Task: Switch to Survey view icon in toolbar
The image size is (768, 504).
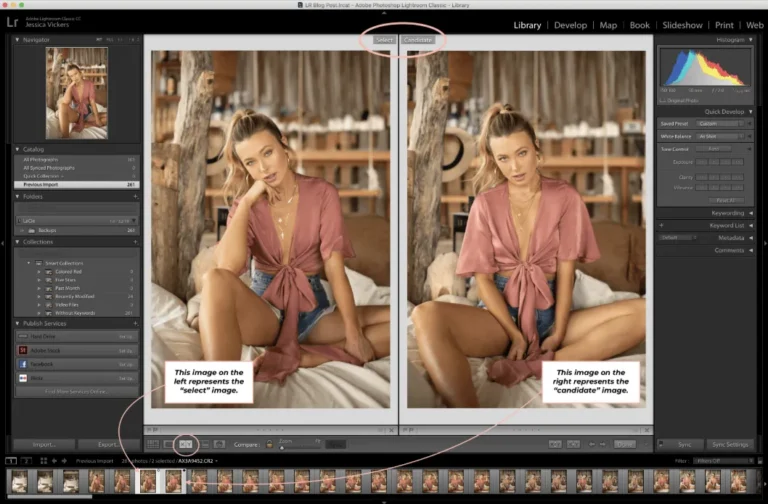Action: [205, 444]
